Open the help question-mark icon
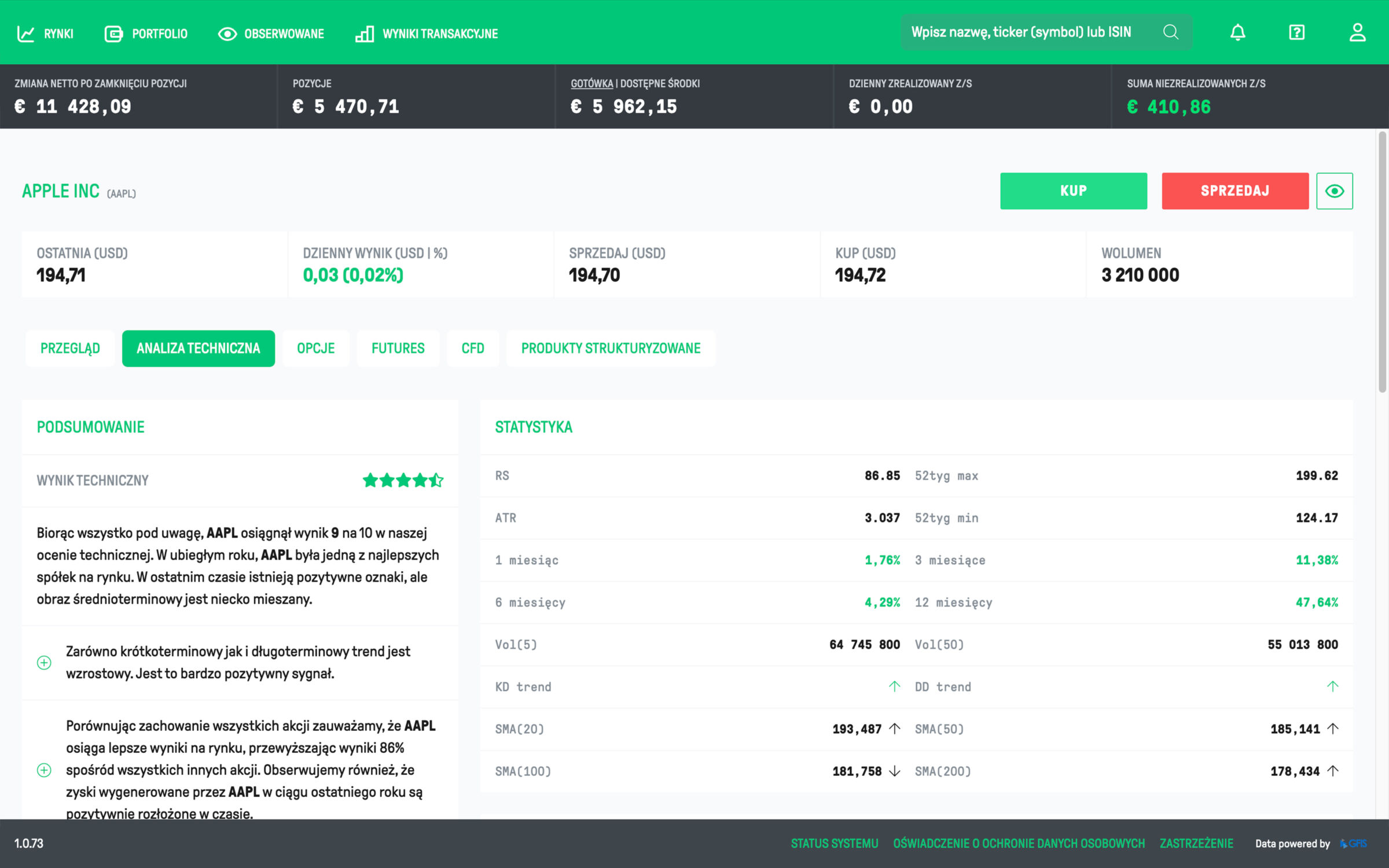 tap(1297, 32)
